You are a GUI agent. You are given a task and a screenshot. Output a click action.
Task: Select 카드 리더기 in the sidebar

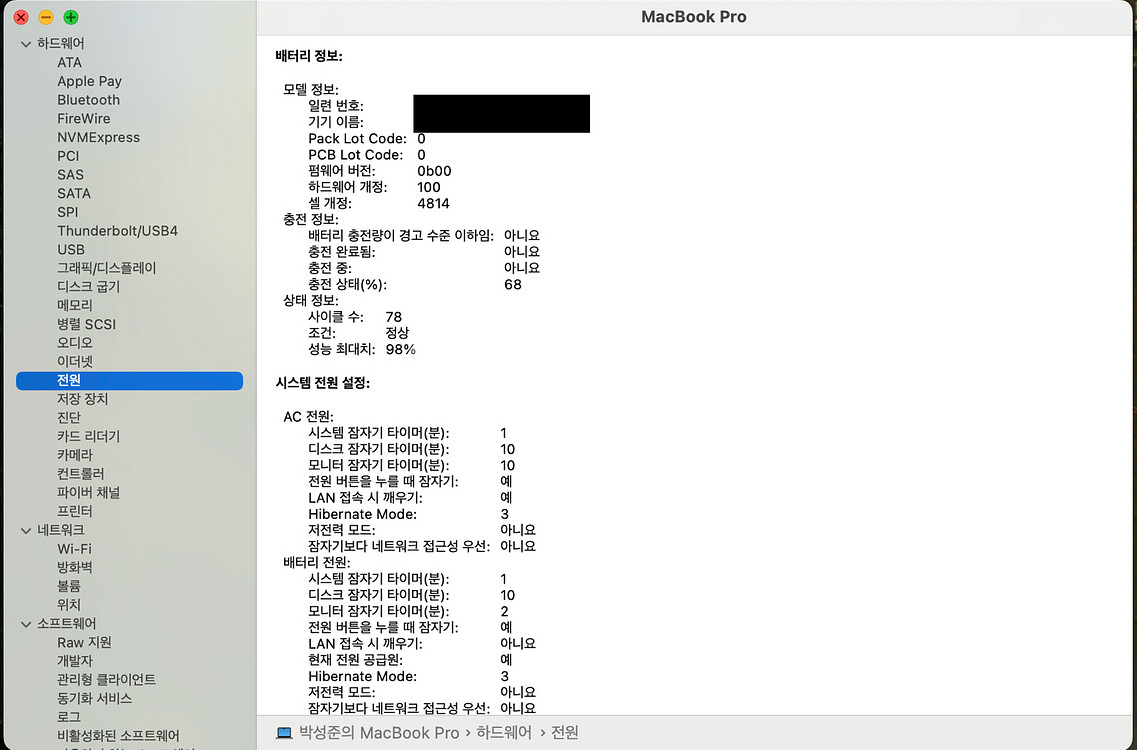pyautogui.click(x=88, y=437)
